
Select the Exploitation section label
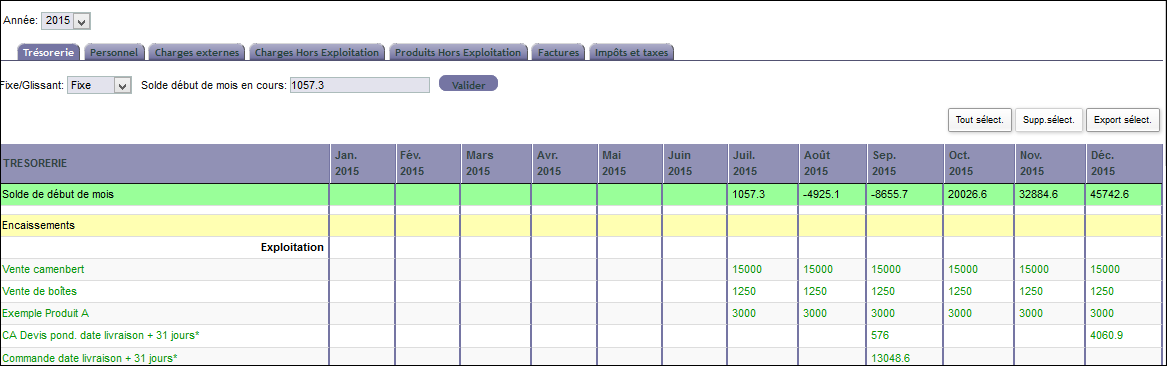point(292,247)
